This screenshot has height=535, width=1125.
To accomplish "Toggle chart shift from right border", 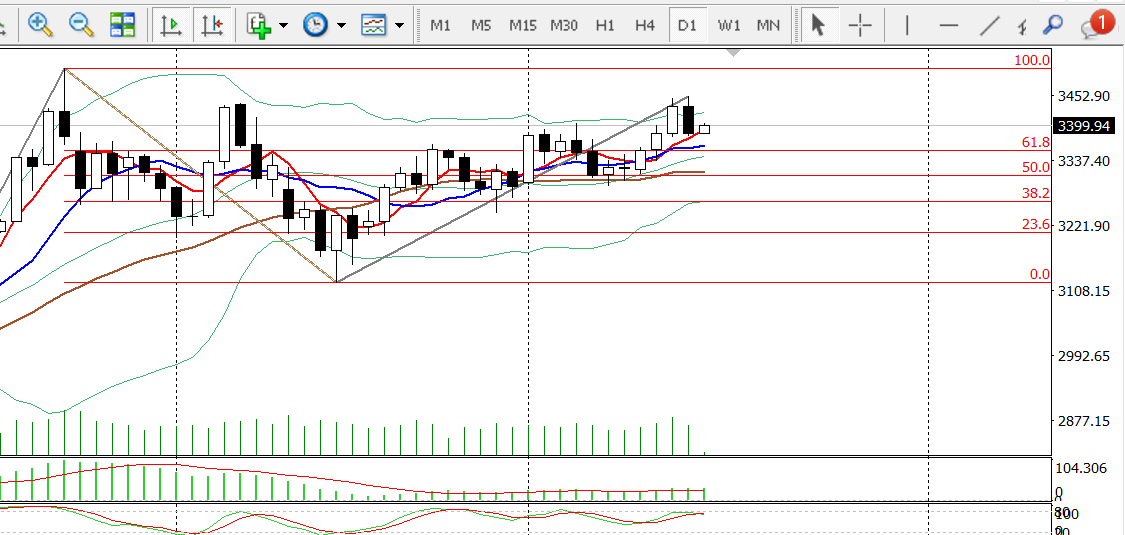I will (x=212, y=25).
